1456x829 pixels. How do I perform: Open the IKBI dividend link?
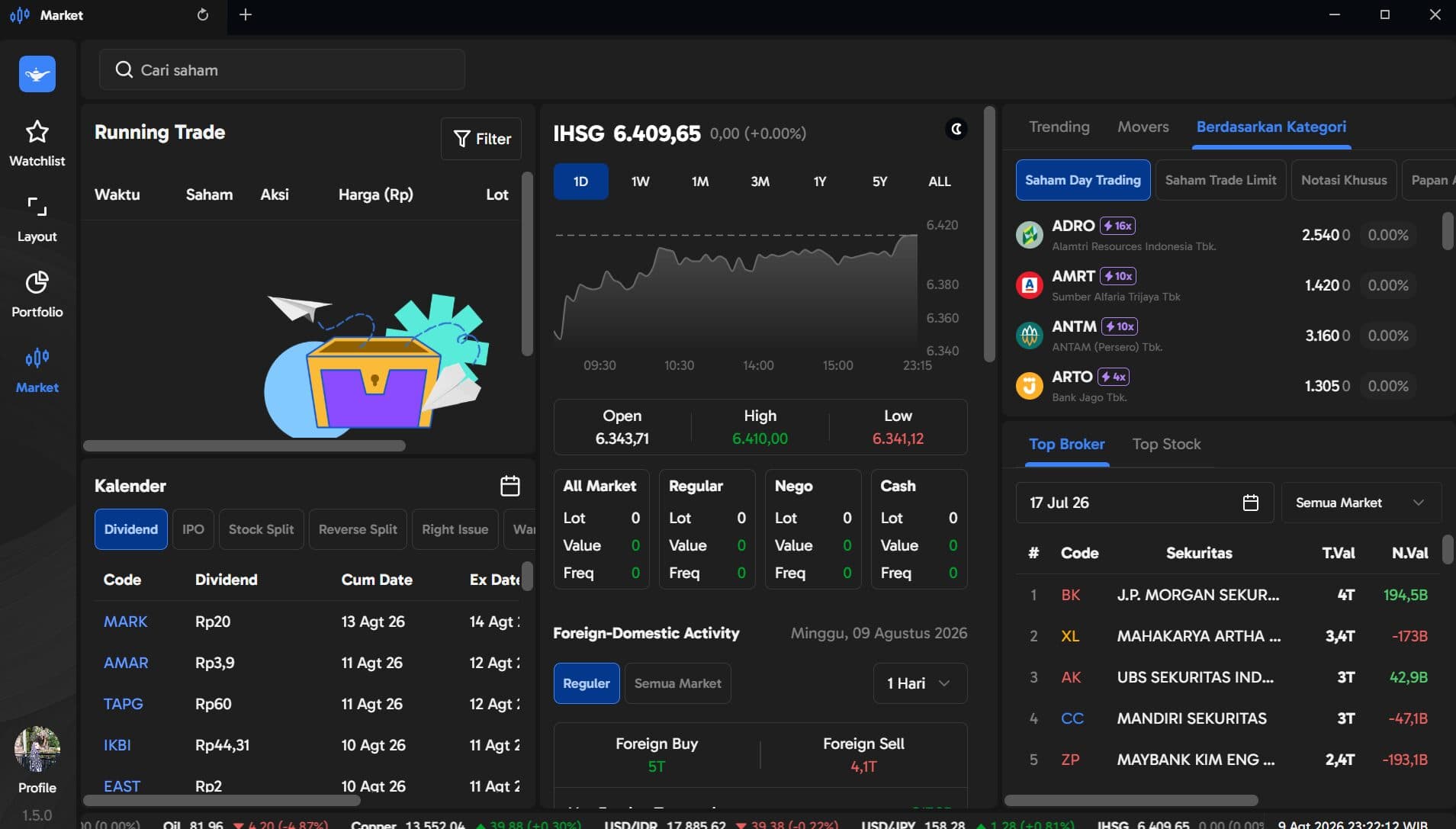coord(117,745)
